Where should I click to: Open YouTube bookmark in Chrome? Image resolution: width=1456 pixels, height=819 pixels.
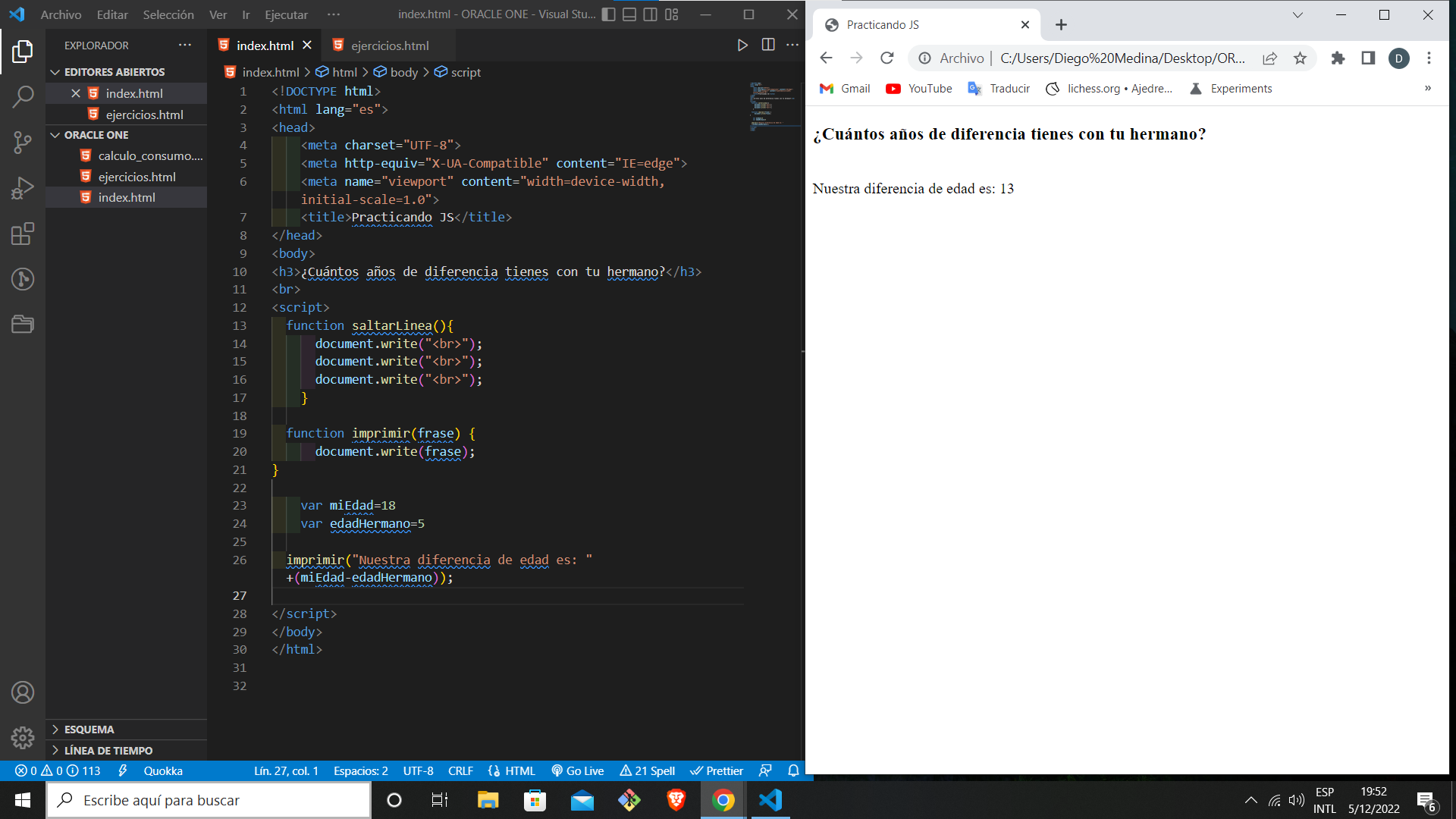(x=919, y=89)
